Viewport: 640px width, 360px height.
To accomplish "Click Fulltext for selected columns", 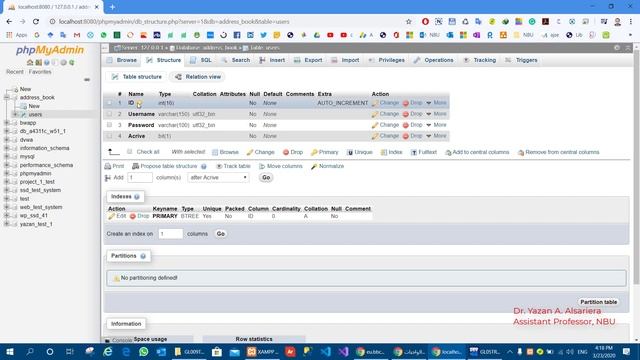I will [424, 152].
